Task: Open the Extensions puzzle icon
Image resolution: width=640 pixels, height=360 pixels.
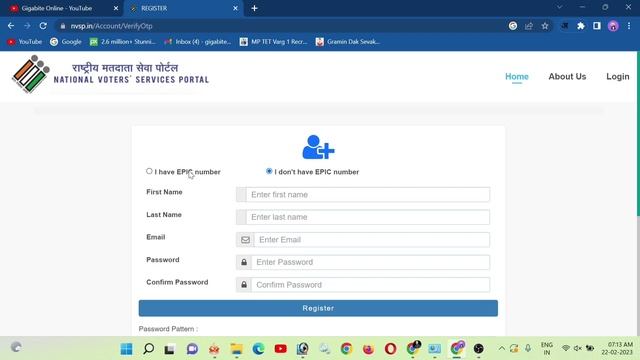Action: (581, 26)
